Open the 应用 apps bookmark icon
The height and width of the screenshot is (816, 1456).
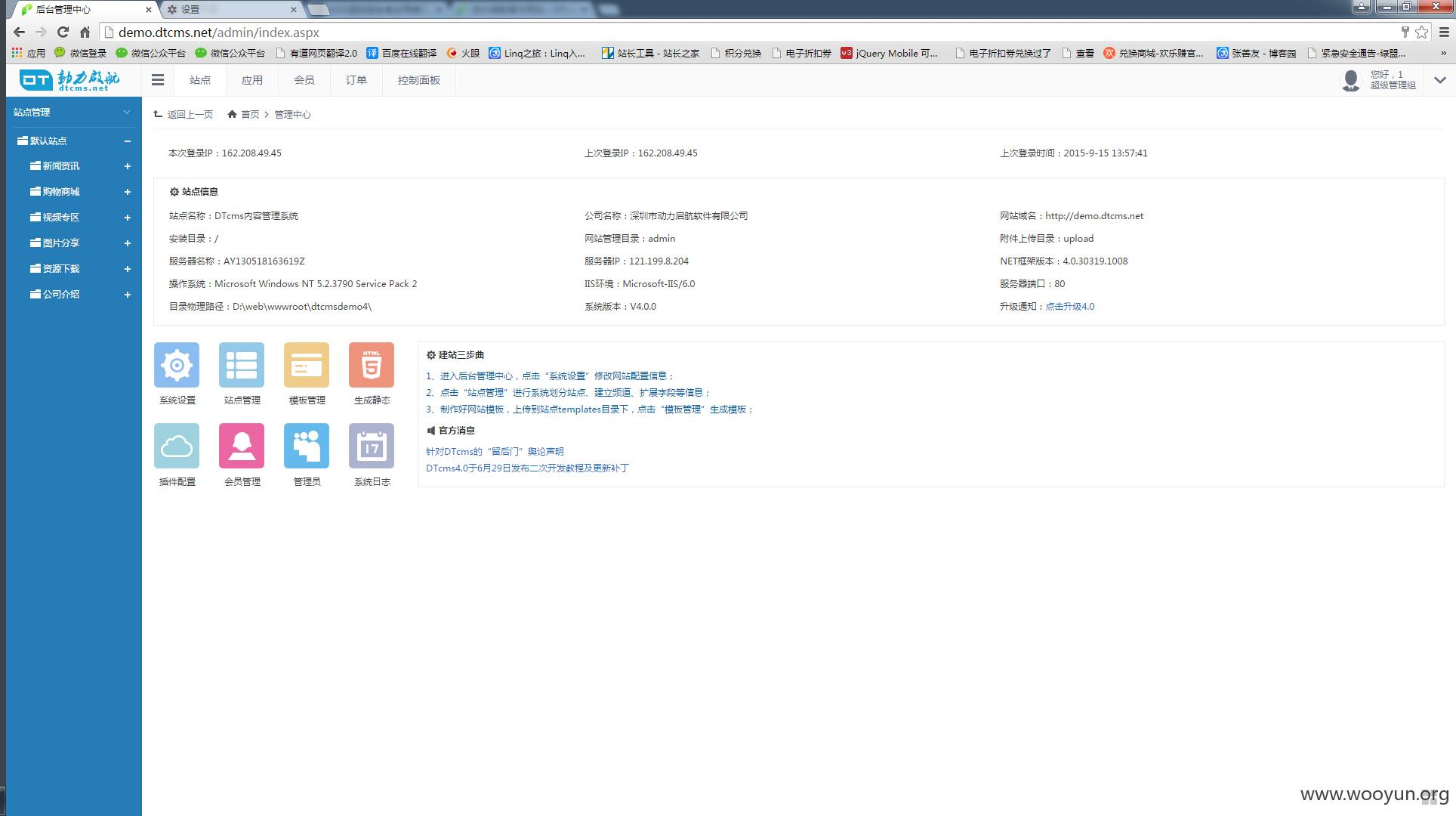pos(17,53)
